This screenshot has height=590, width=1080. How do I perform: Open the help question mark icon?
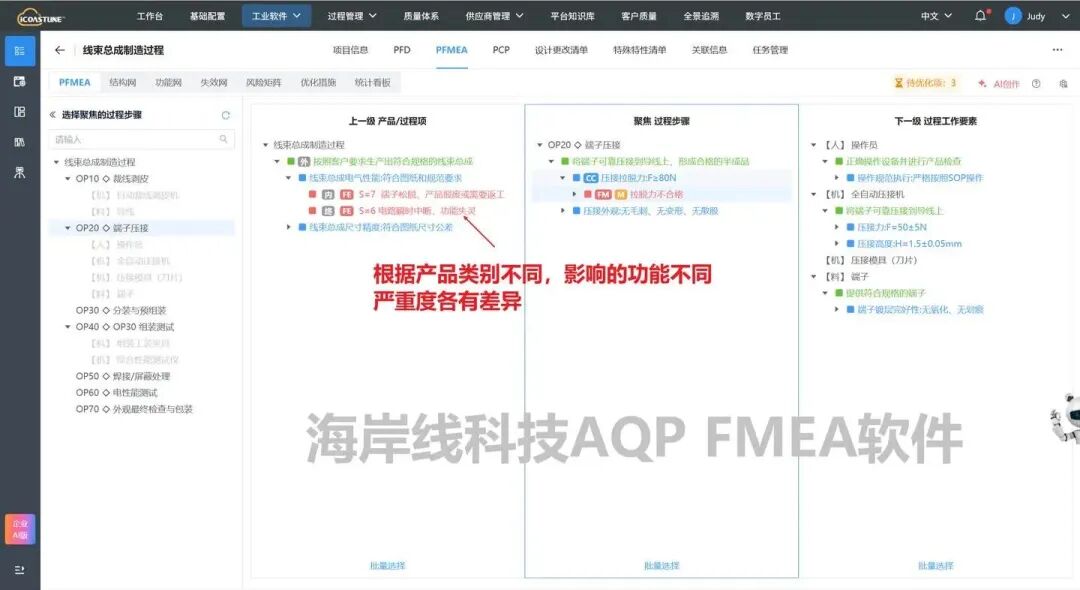click(x=1036, y=83)
